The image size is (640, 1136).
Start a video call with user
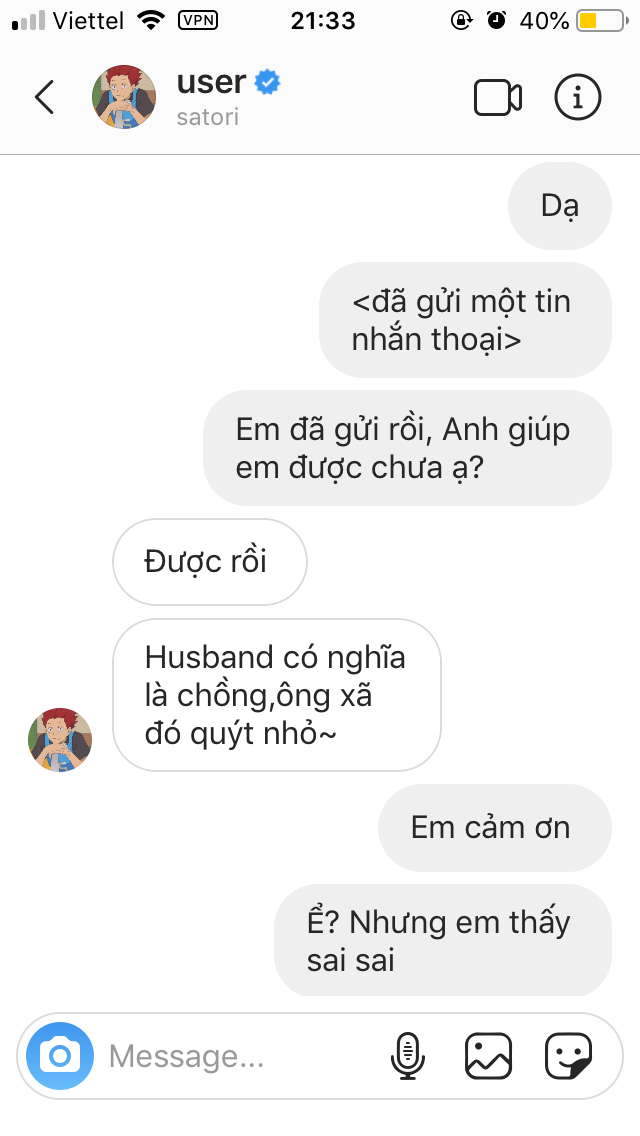pyautogui.click(x=498, y=97)
